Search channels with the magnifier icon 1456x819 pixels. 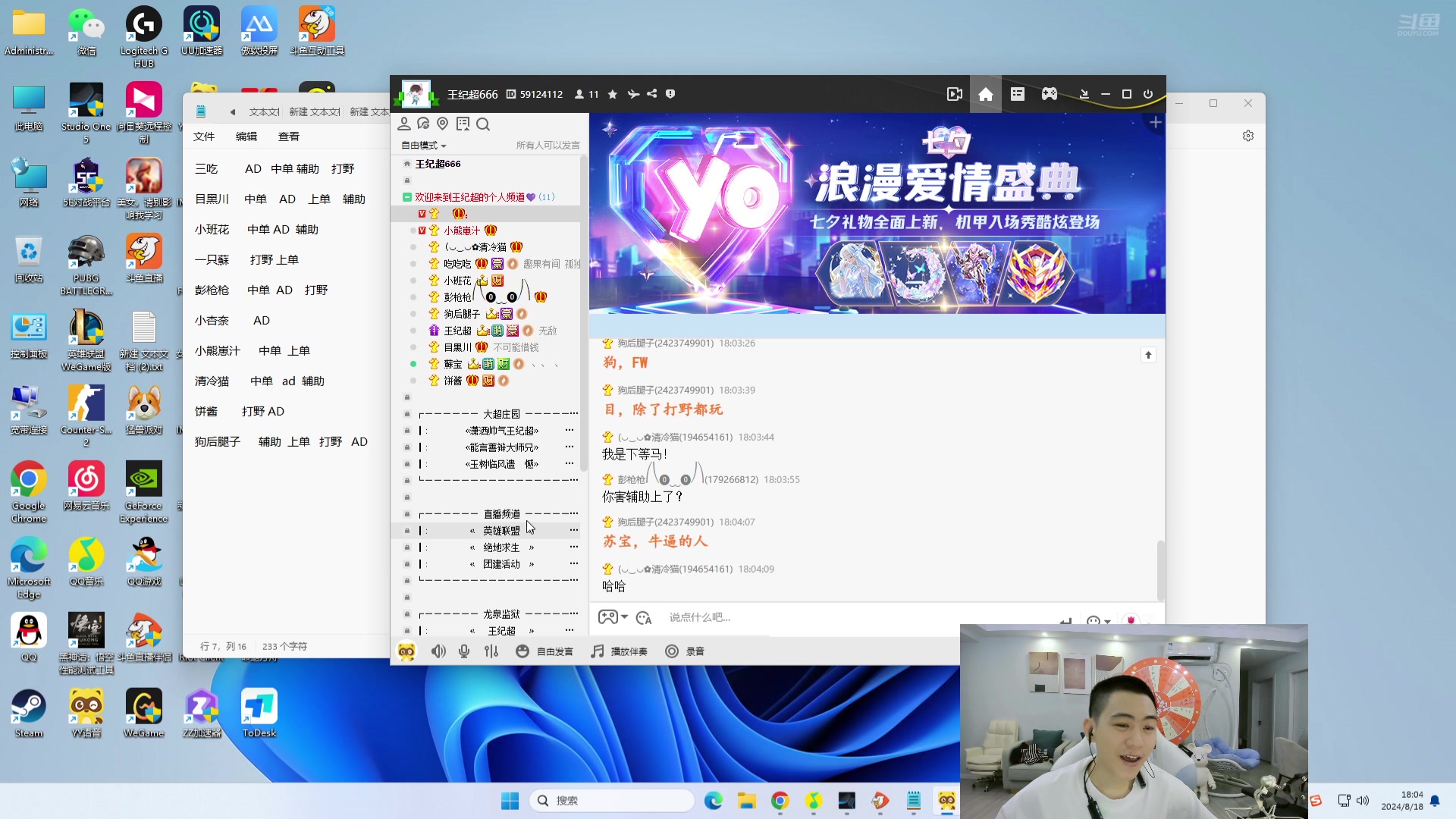pyautogui.click(x=483, y=124)
